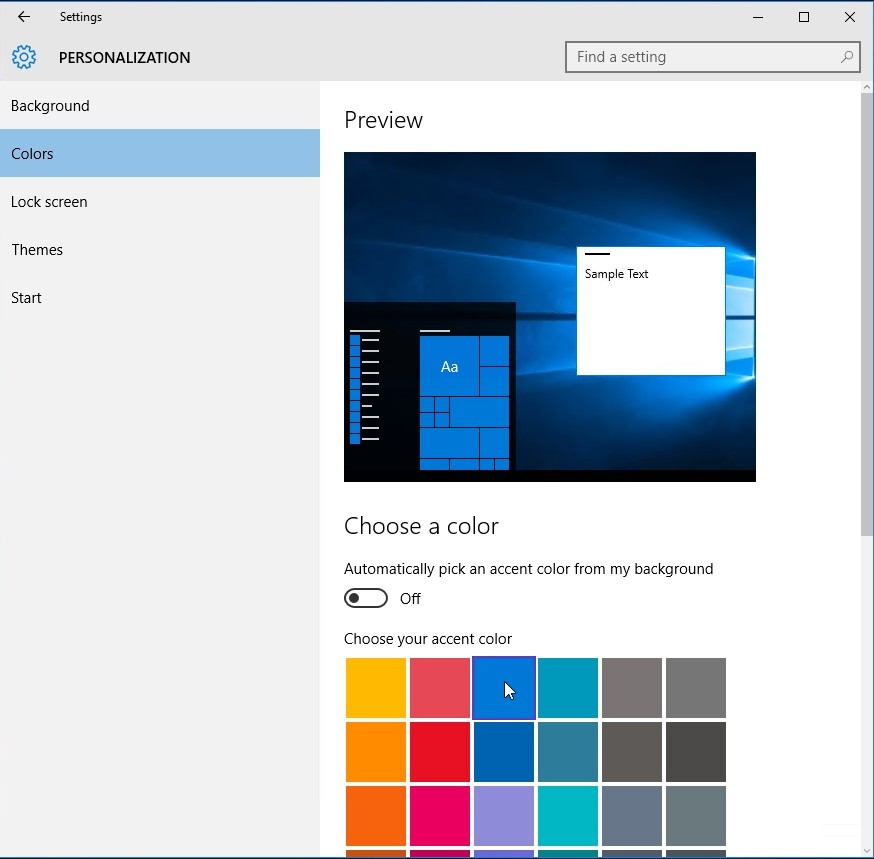This screenshot has width=874, height=859.
Task: Click the search magnifier icon
Action: [x=847, y=57]
